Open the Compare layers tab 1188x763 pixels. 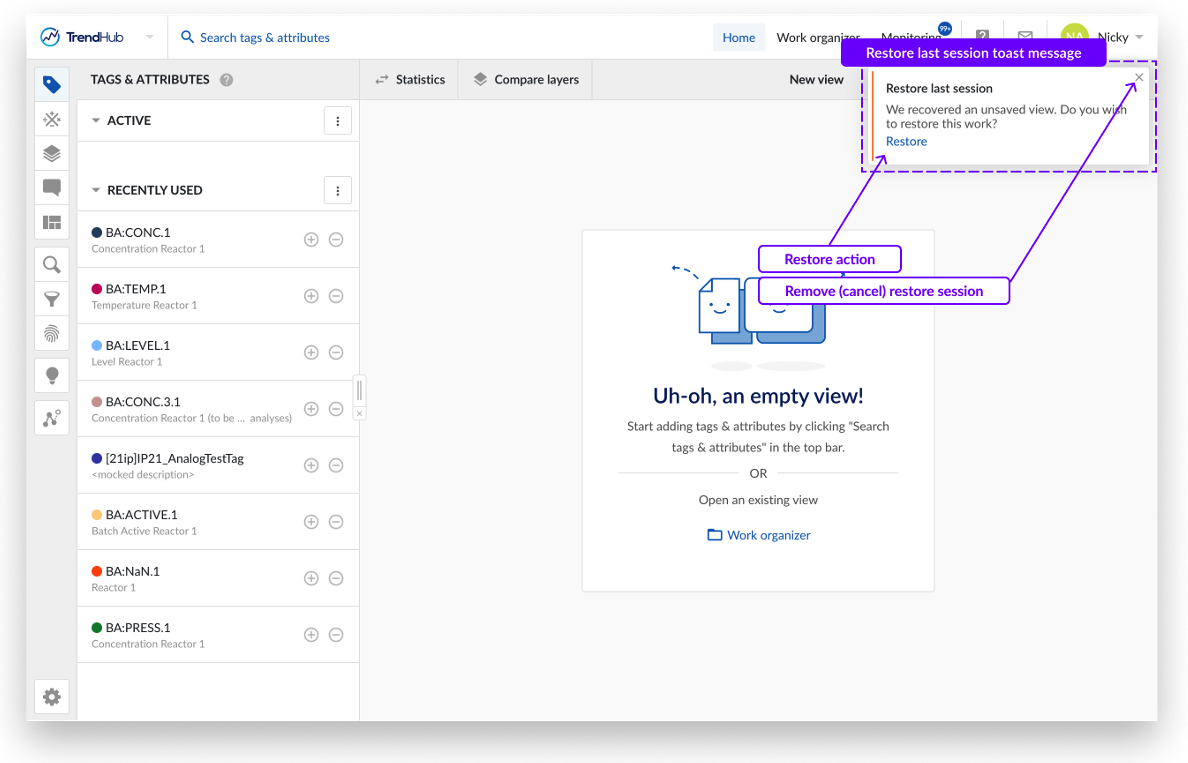pyautogui.click(x=526, y=80)
